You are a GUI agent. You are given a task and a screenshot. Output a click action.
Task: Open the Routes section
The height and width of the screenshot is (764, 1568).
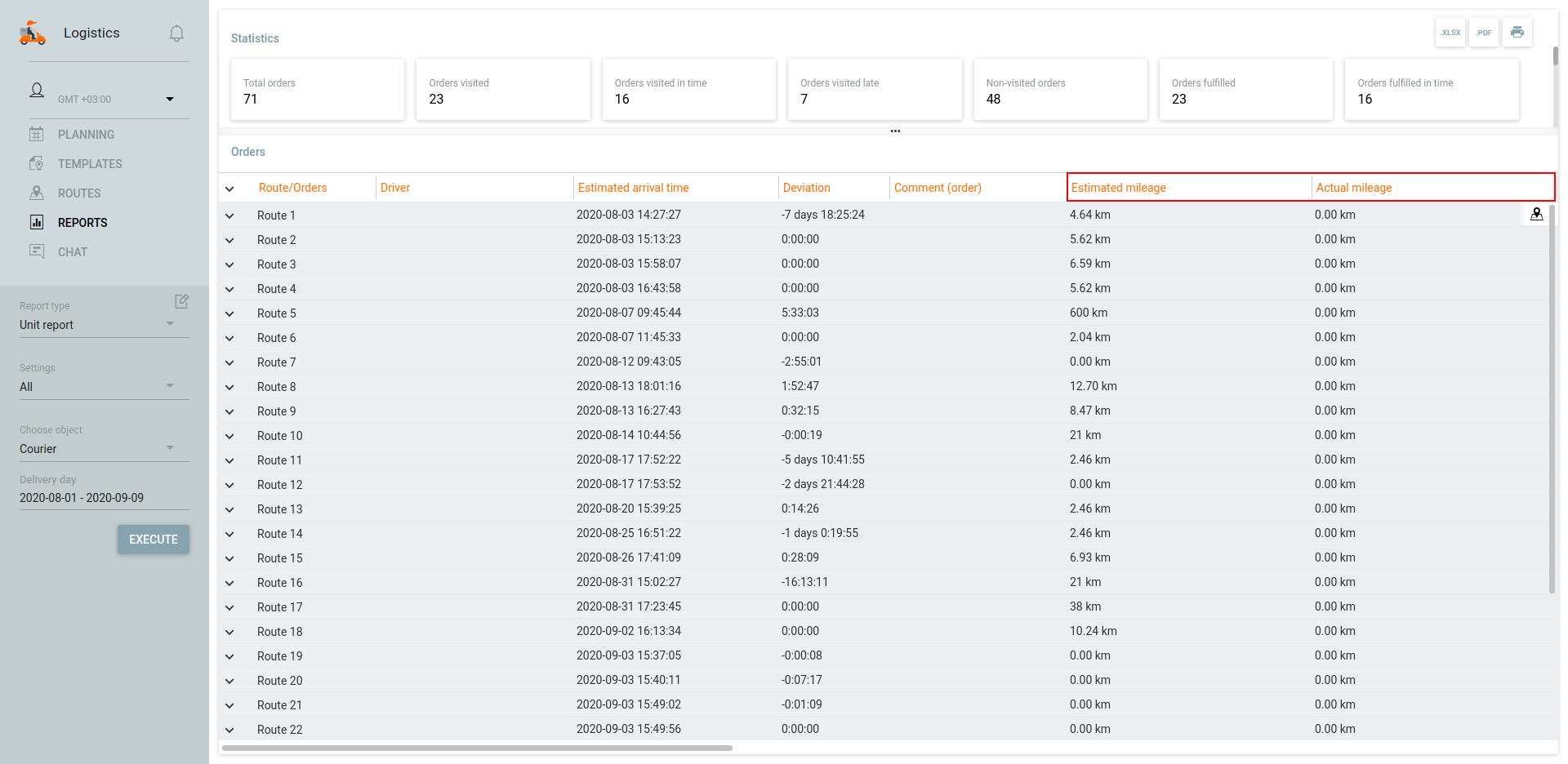click(79, 193)
